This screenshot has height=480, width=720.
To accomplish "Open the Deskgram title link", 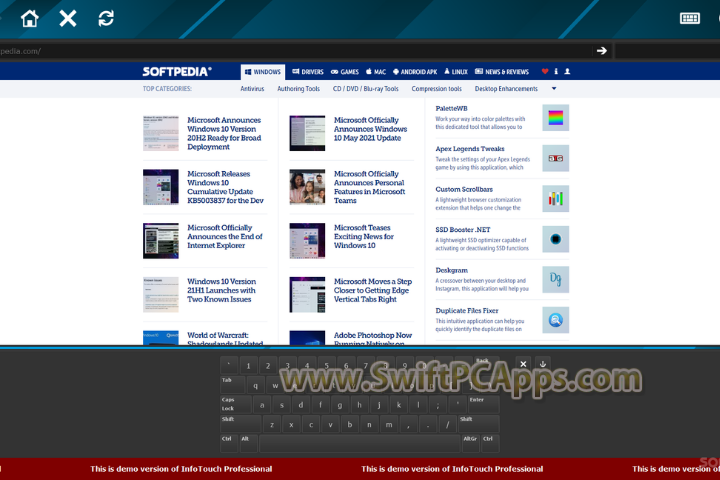I will [452, 270].
